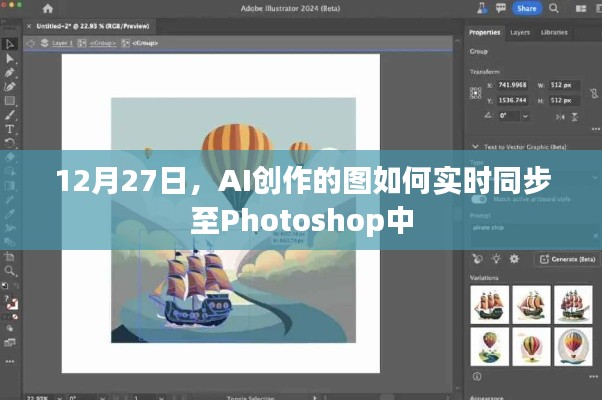Viewport: 602px width, 400px height.
Task: Open the zoom level 22.93% dropdown
Action: point(59,397)
